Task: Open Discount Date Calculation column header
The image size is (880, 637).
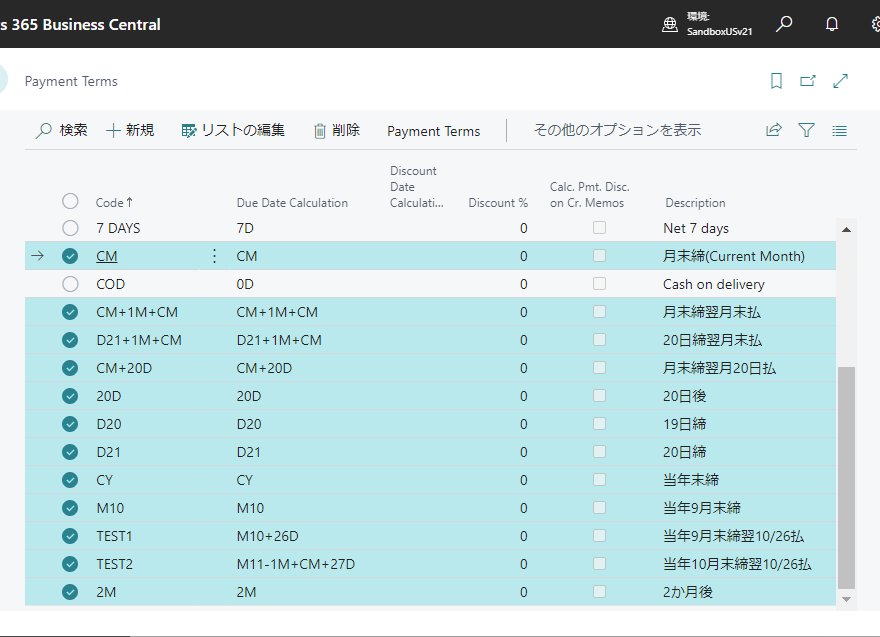Action: point(416,187)
